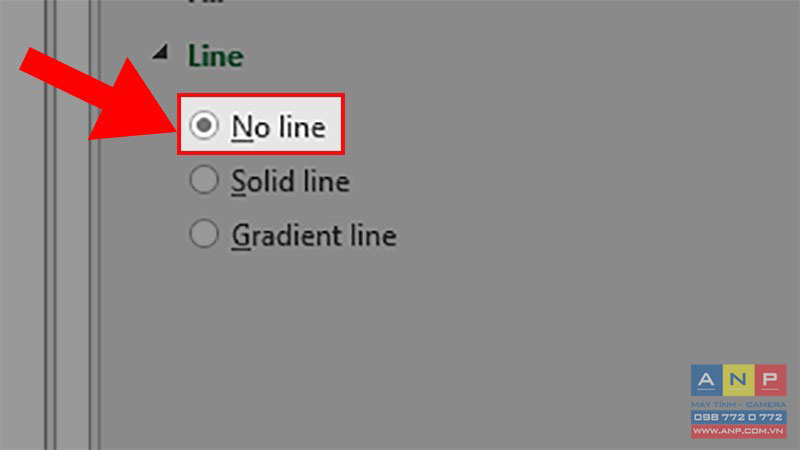The height and width of the screenshot is (450, 800).
Task: Select the No line radio button
Action: point(204,125)
